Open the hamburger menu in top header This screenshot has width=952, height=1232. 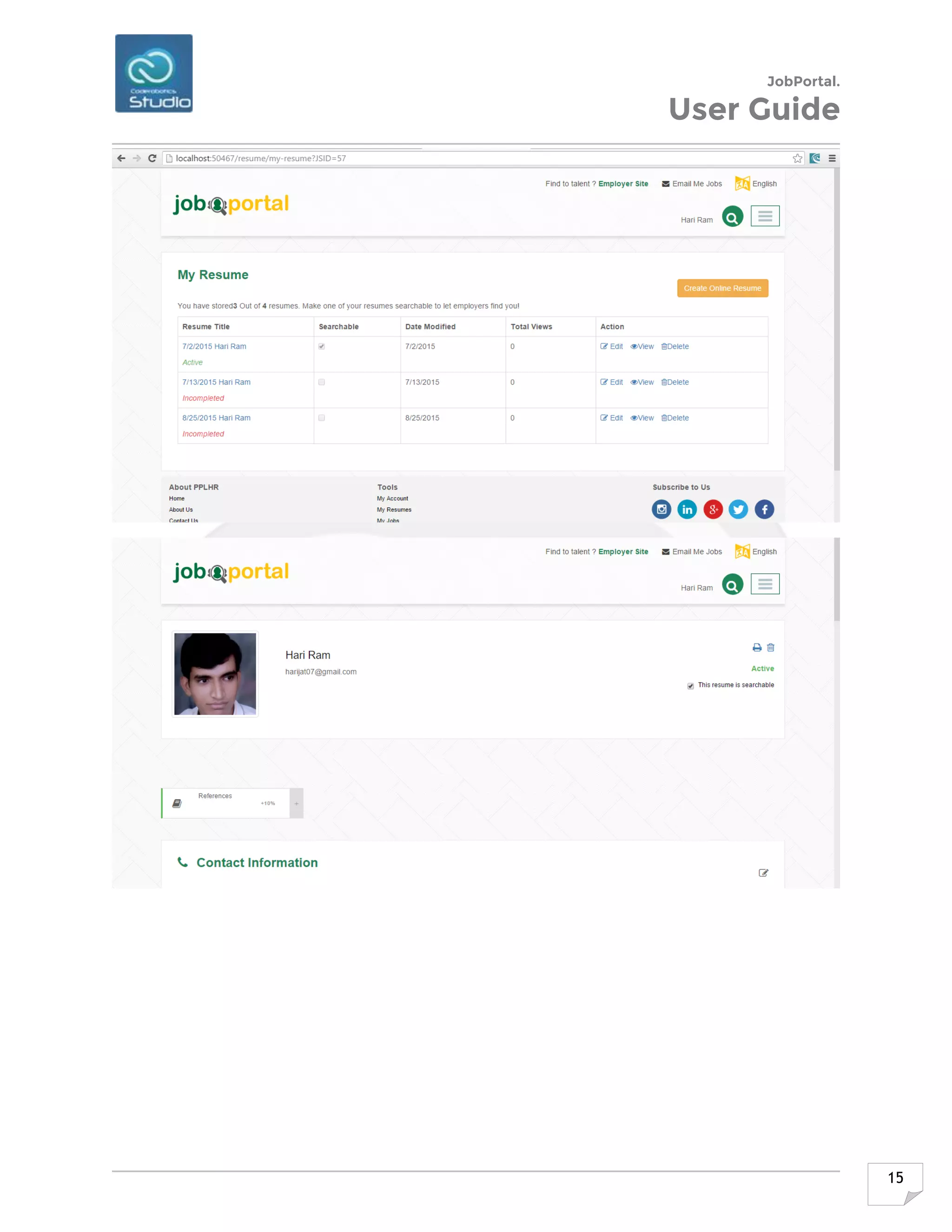point(765,216)
